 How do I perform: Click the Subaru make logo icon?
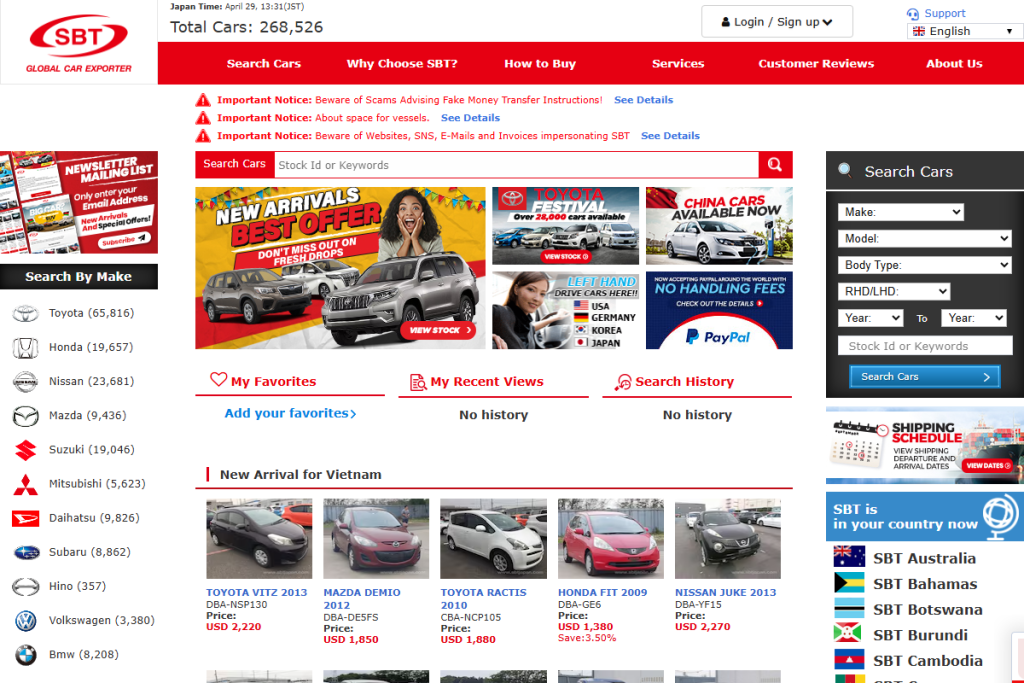point(26,552)
